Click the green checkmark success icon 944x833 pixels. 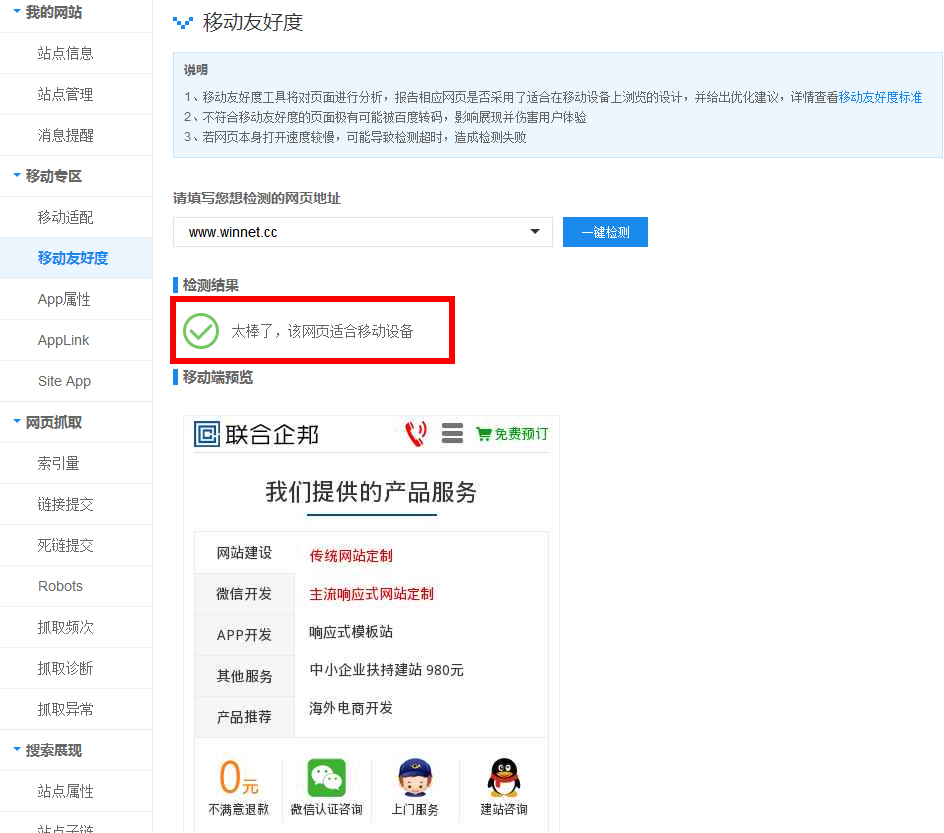tap(200, 331)
